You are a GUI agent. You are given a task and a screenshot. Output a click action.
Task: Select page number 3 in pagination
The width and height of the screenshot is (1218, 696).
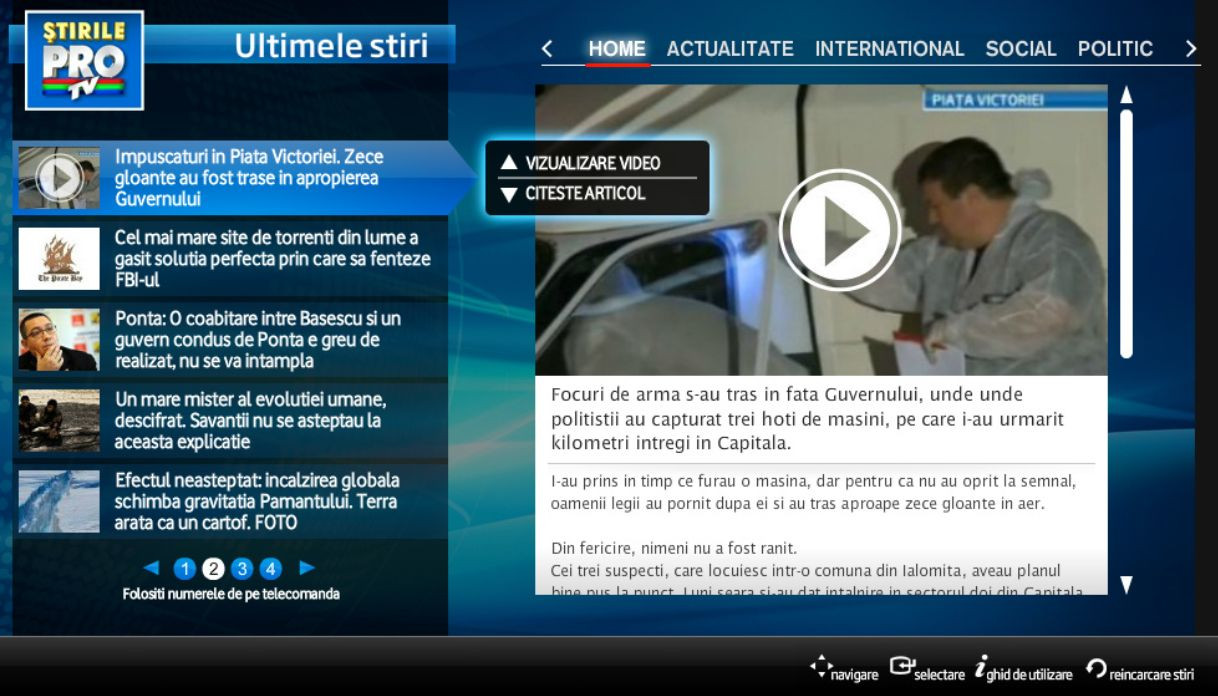[241, 568]
